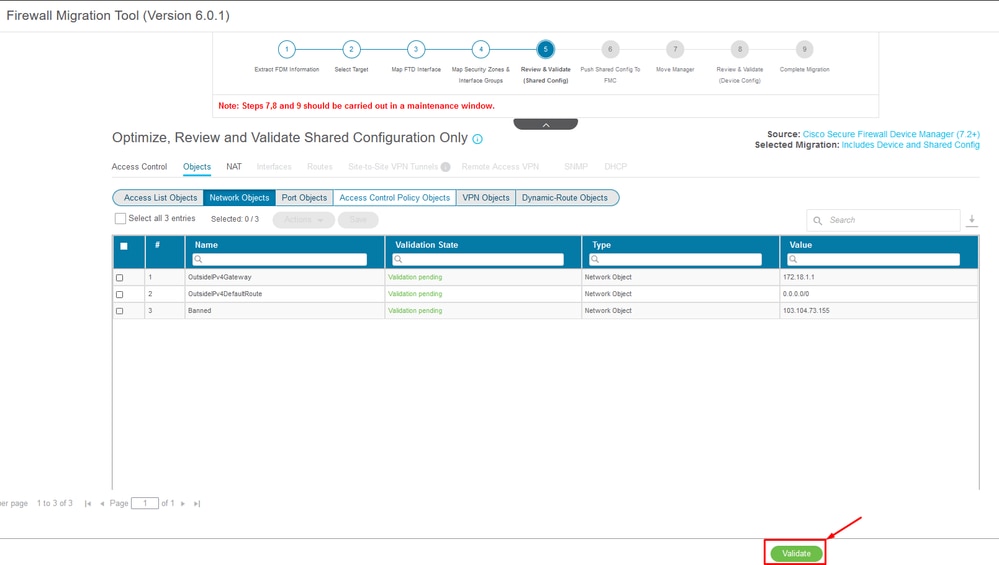Click Validation pending in Banned row
The height and width of the screenshot is (565, 999).
415,311
